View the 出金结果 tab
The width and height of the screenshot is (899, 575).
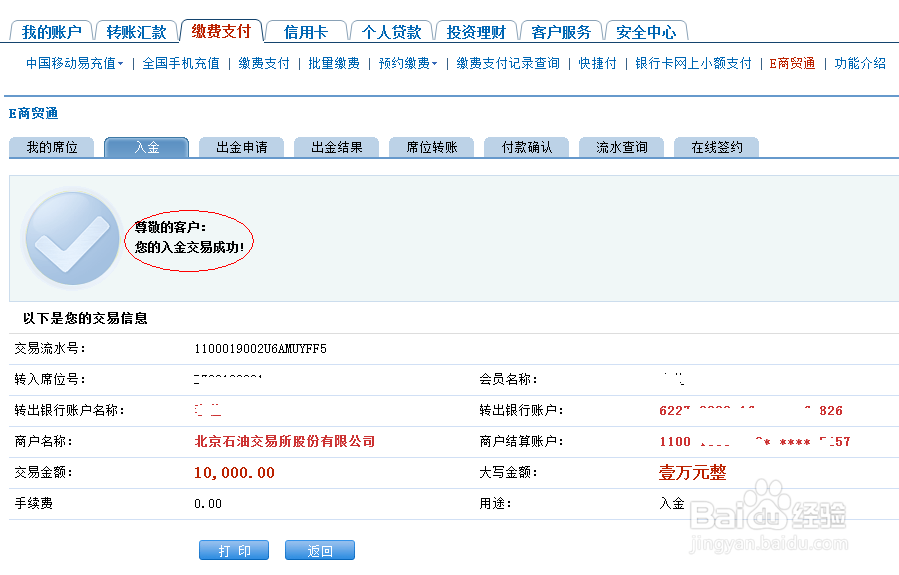coord(337,147)
